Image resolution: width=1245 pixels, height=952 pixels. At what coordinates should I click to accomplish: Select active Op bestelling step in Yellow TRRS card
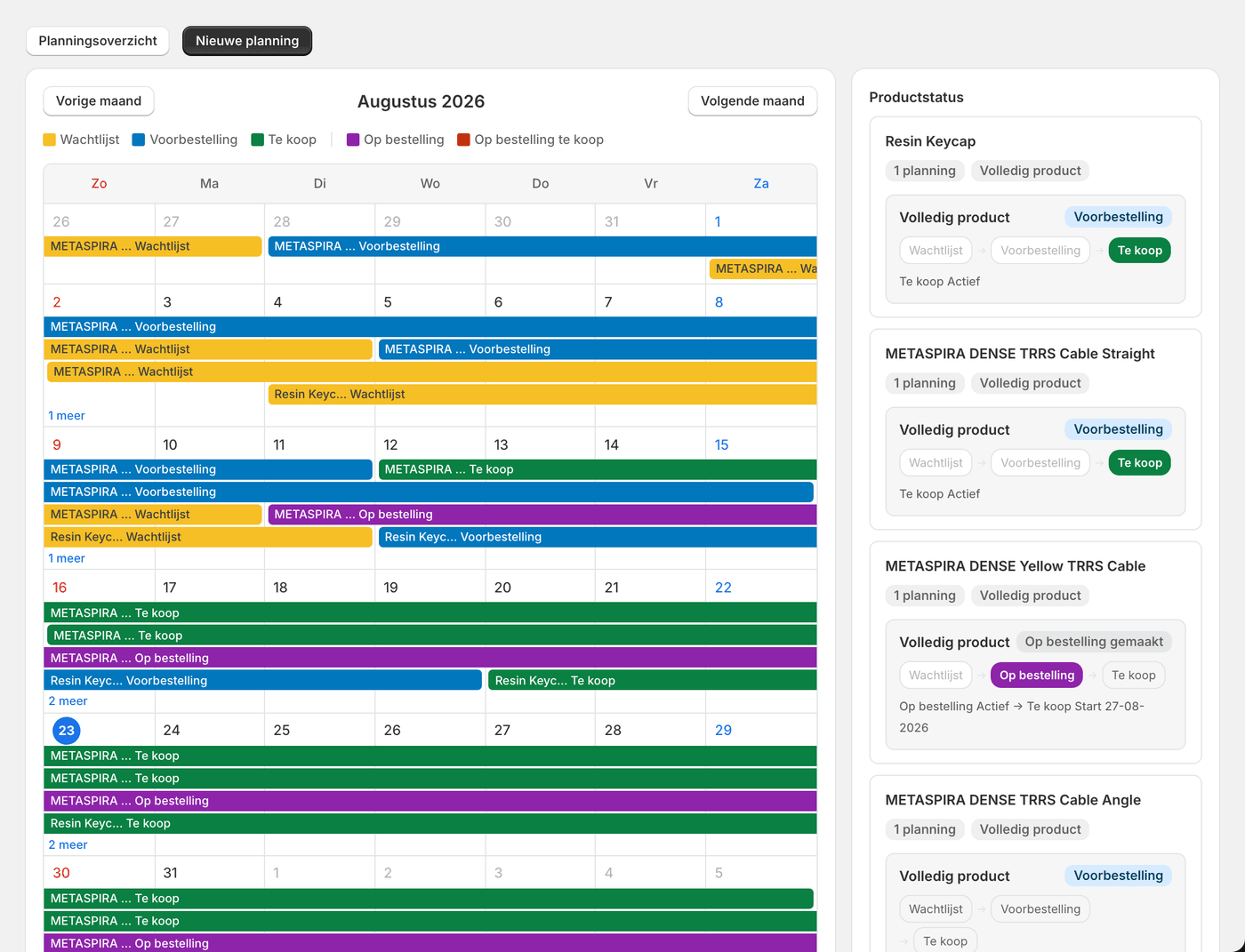click(x=1037, y=676)
